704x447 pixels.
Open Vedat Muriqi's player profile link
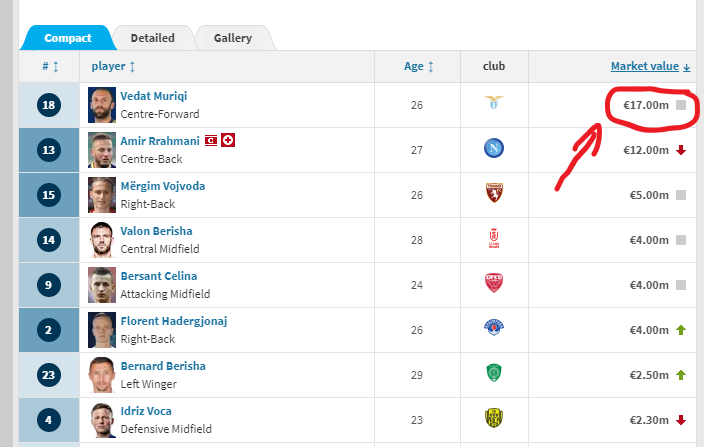(x=153, y=96)
